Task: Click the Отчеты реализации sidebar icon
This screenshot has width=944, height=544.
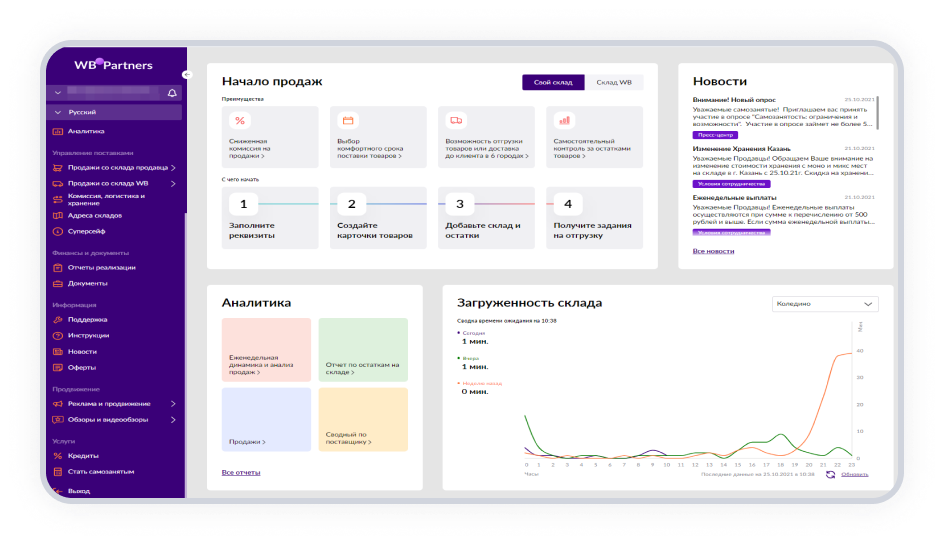Action: pos(58,268)
